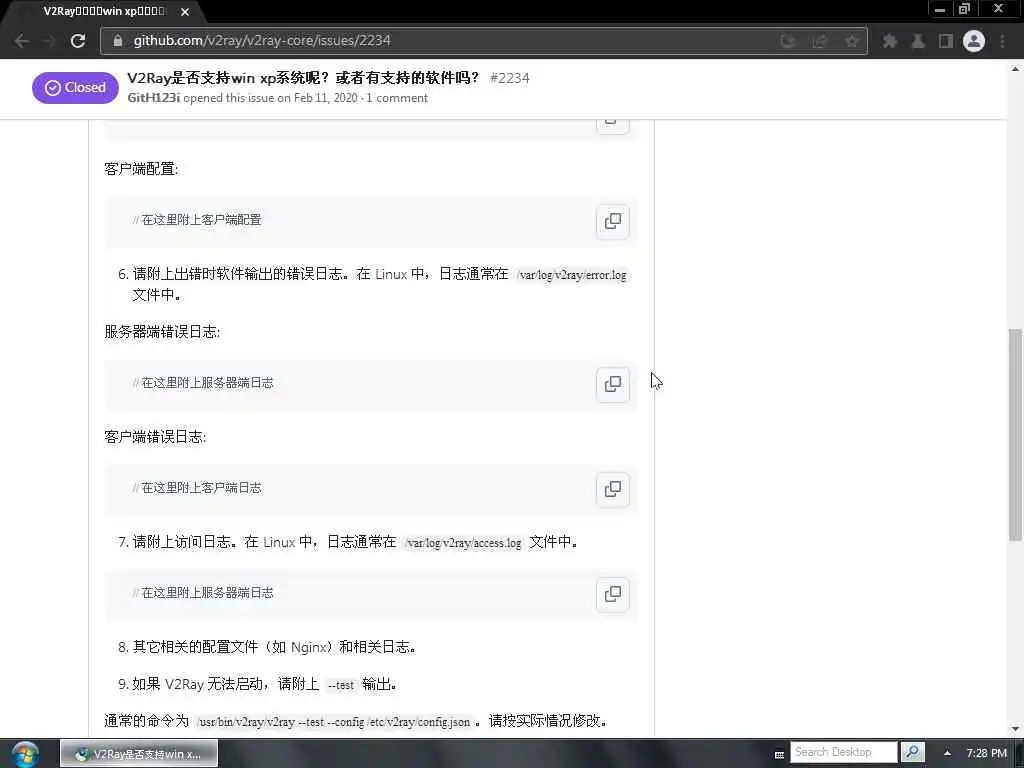Click the browser back arrow
This screenshot has width=1024, height=768.
pos(22,40)
